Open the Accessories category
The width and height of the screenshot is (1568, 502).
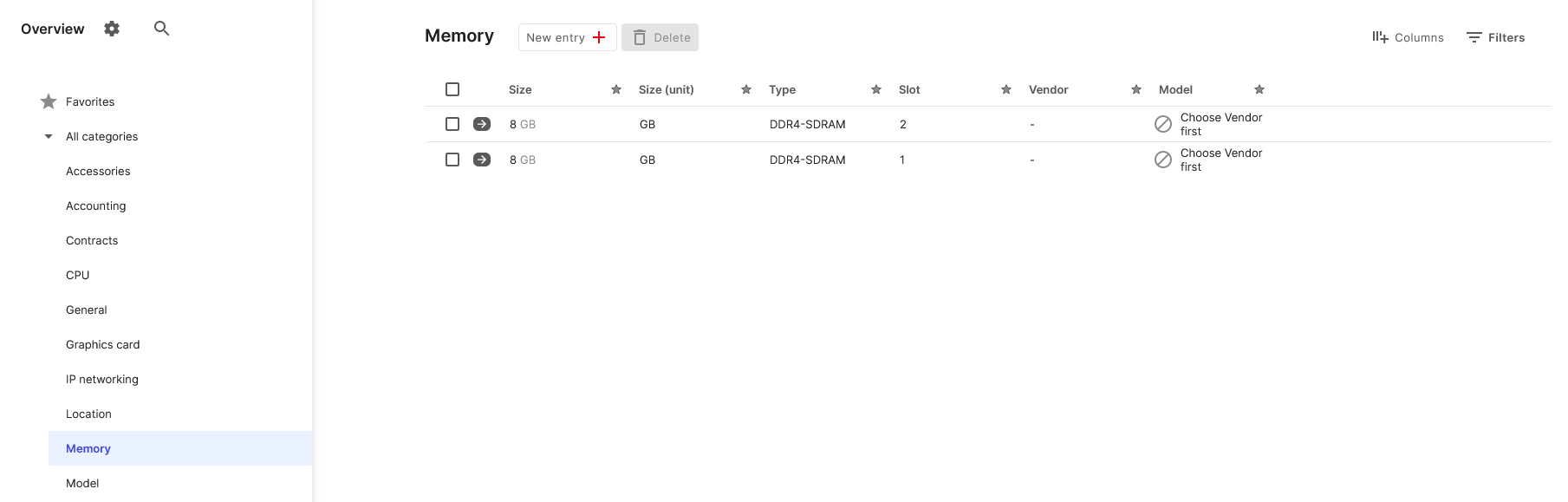tap(98, 171)
